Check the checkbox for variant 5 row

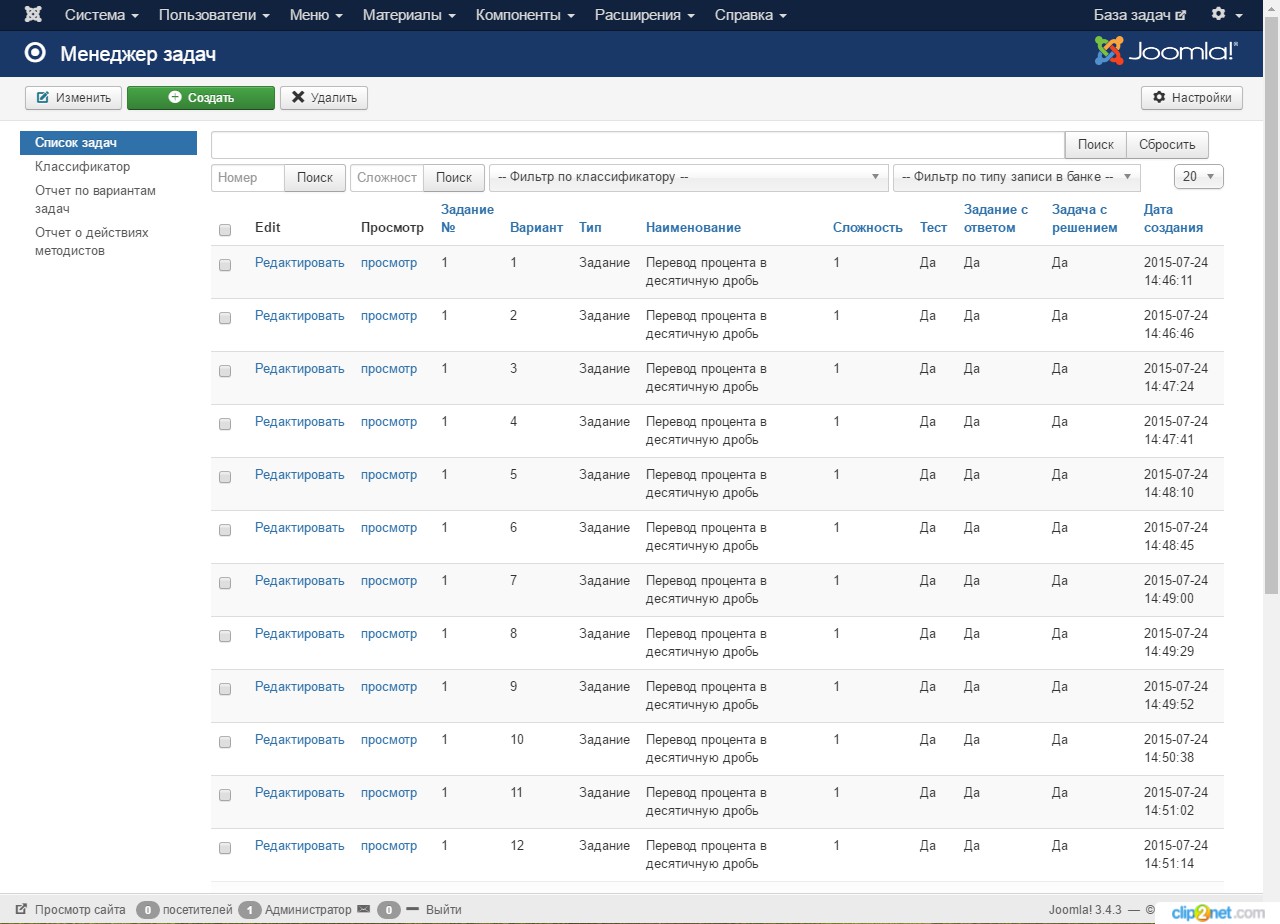pos(225,477)
